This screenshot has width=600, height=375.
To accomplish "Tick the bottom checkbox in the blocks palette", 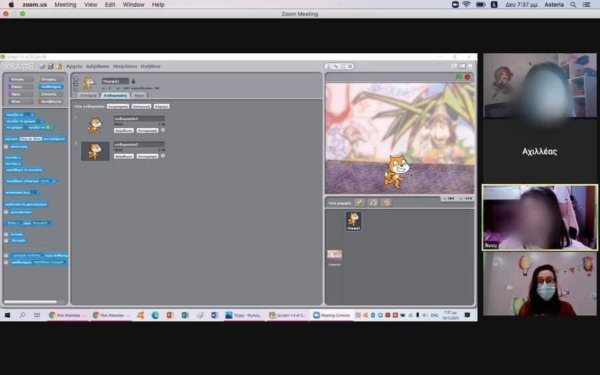I will pos(6,262).
